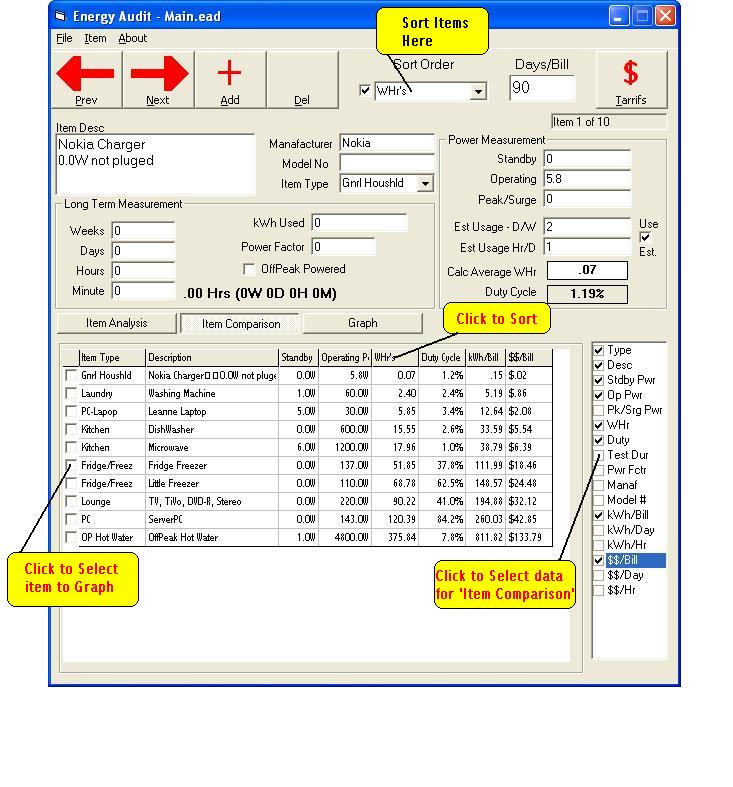
Task: Check the Little Freezer row checkbox
Action: (71, 483)
